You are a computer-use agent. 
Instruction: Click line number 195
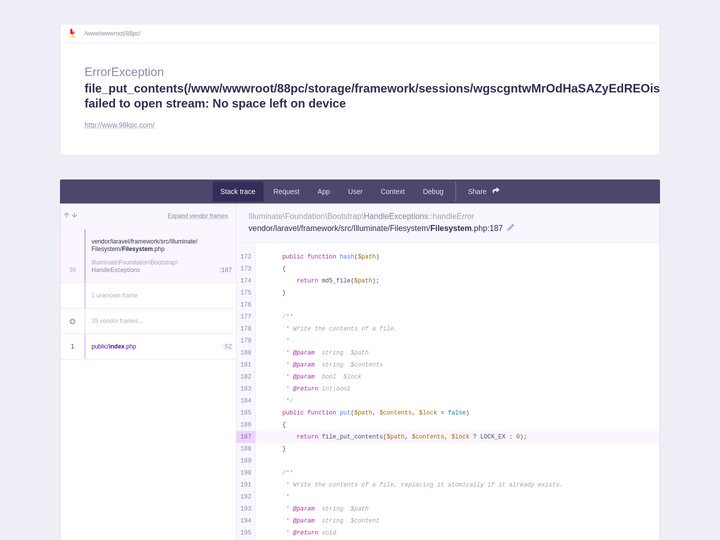pyautogui.click(x=246, y=533)
